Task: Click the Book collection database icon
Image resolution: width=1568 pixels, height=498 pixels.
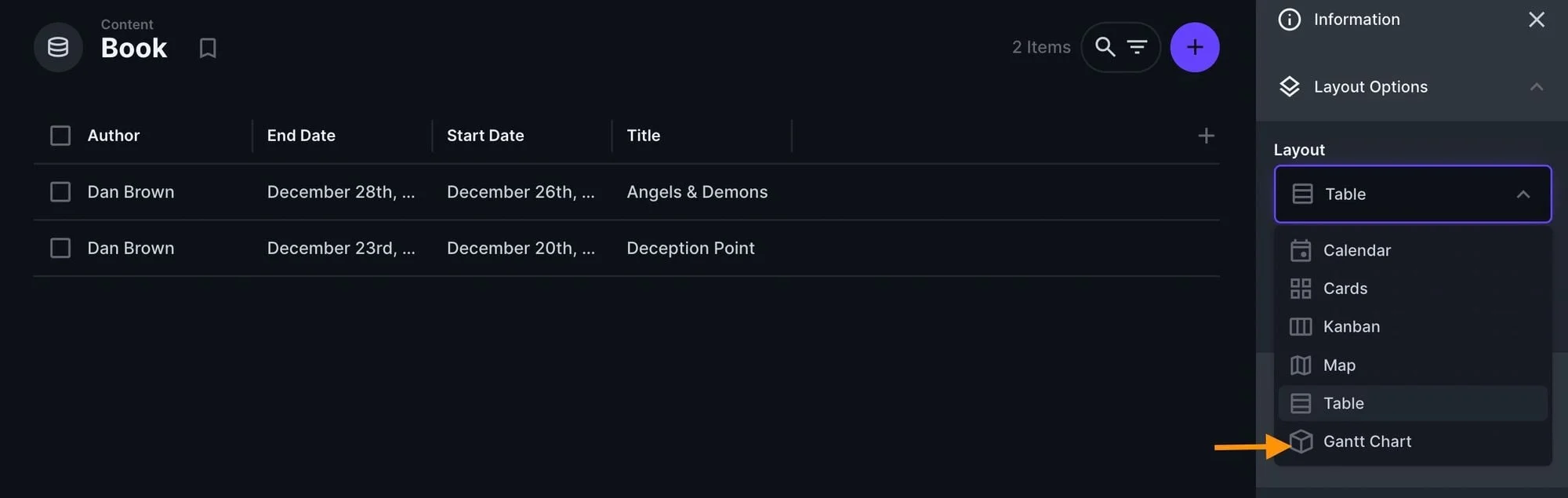Action: pyautogui.click(x=58, y=47)
